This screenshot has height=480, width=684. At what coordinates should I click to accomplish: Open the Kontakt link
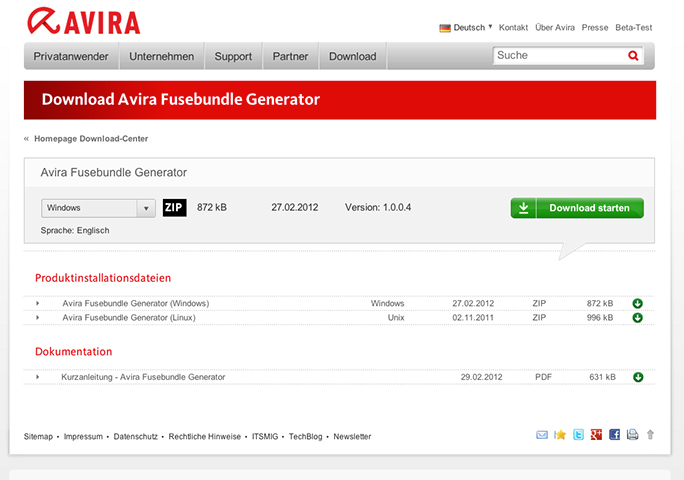[x=513, y=27]
